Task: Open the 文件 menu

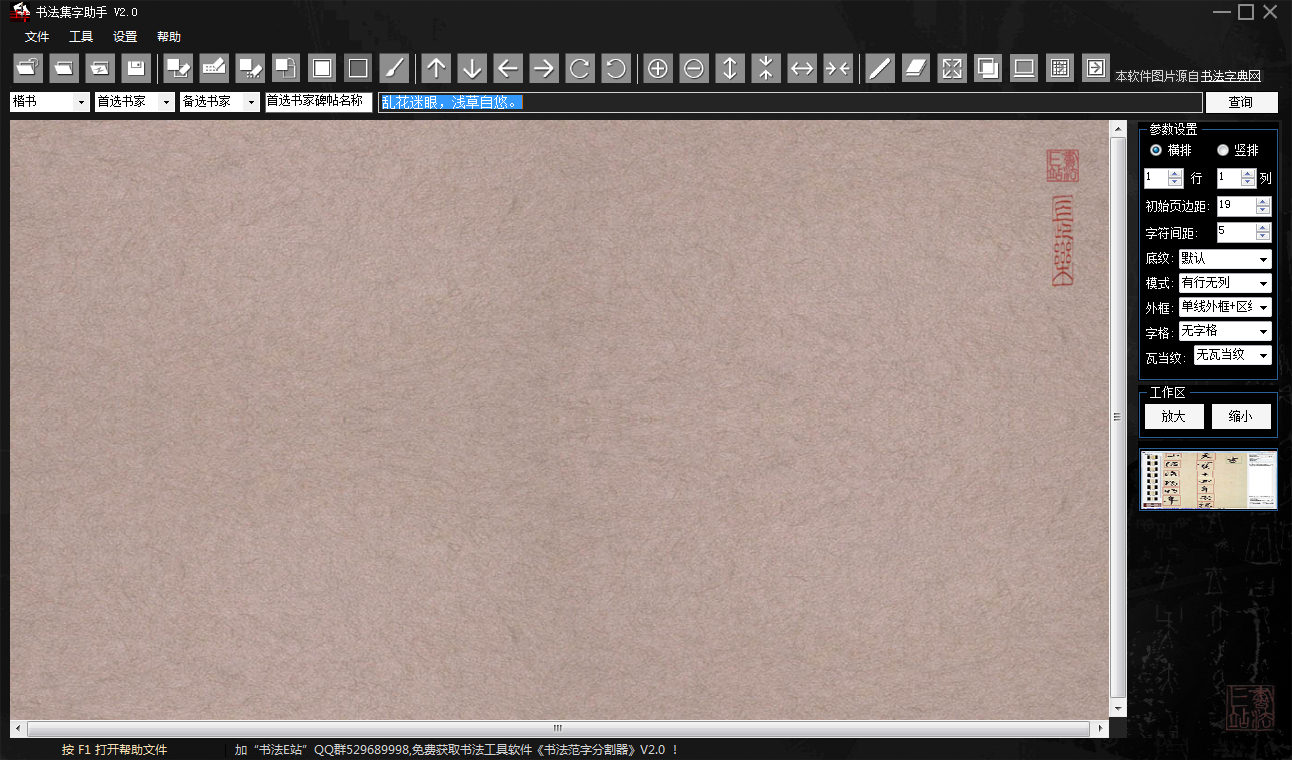Action: point(37,37)
